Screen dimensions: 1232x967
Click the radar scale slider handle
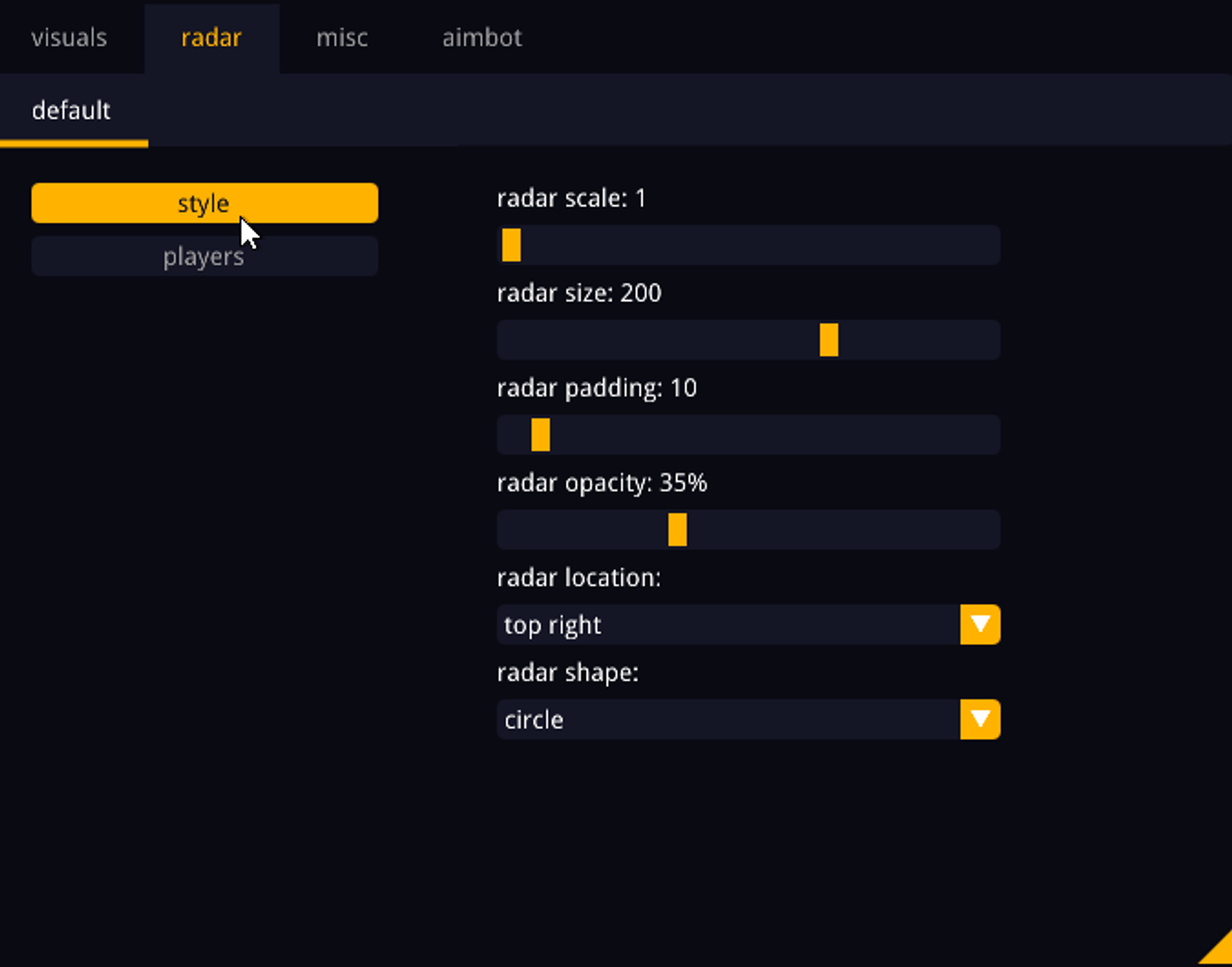click(x=511, y=245)
